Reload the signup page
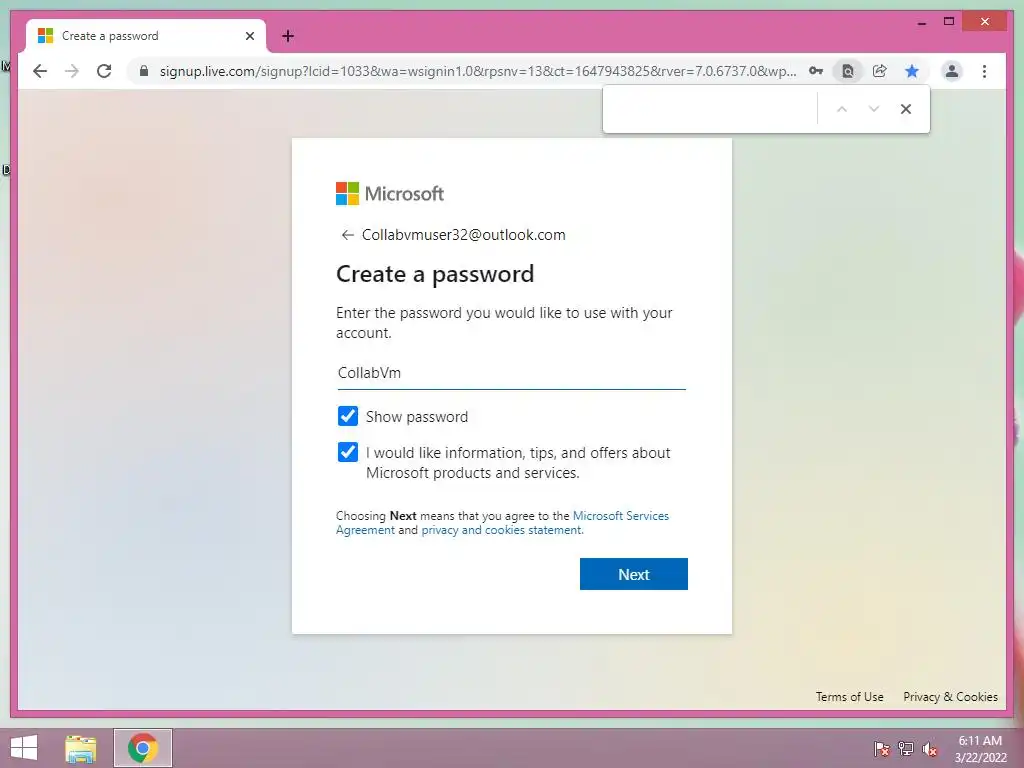1024x768 pixels. pyautogui.click(x=104, y=71)
